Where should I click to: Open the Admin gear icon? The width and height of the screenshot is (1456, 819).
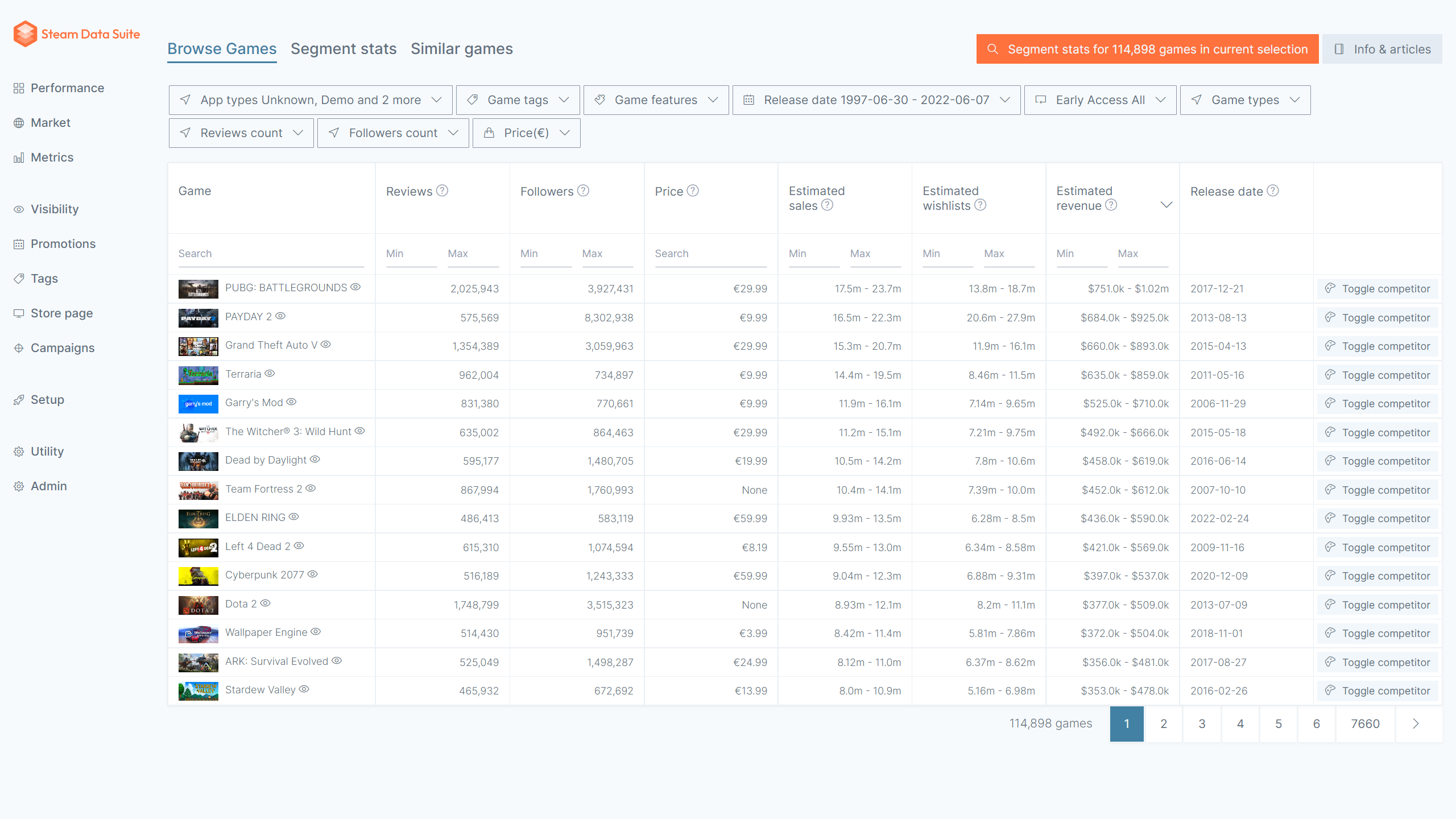(x=19, y=486)
